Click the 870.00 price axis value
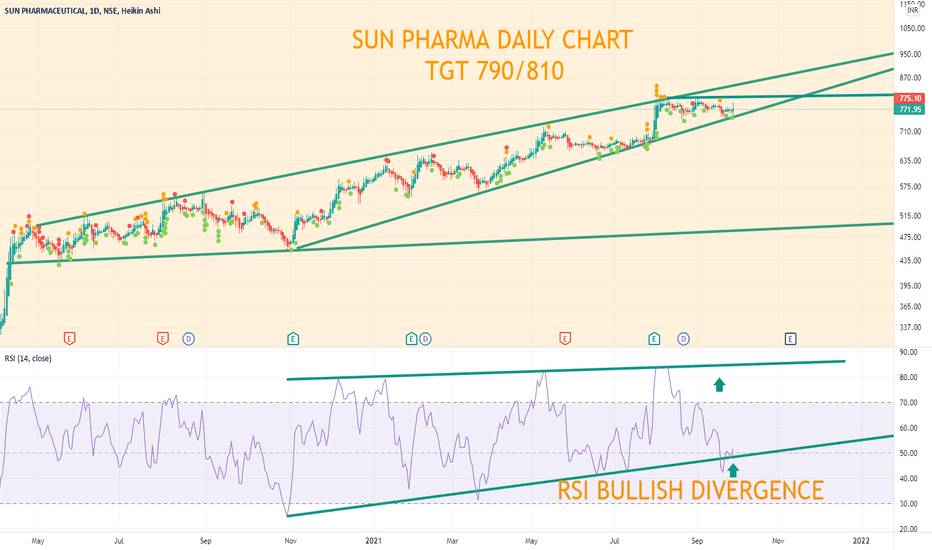This screenshot has width=932, height=550. pos(910,78)
